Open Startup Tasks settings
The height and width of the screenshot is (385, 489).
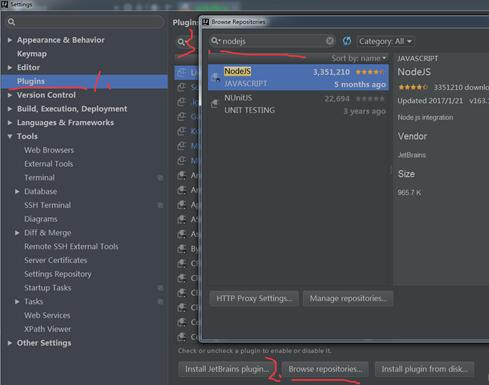click(x=48, y=288)
